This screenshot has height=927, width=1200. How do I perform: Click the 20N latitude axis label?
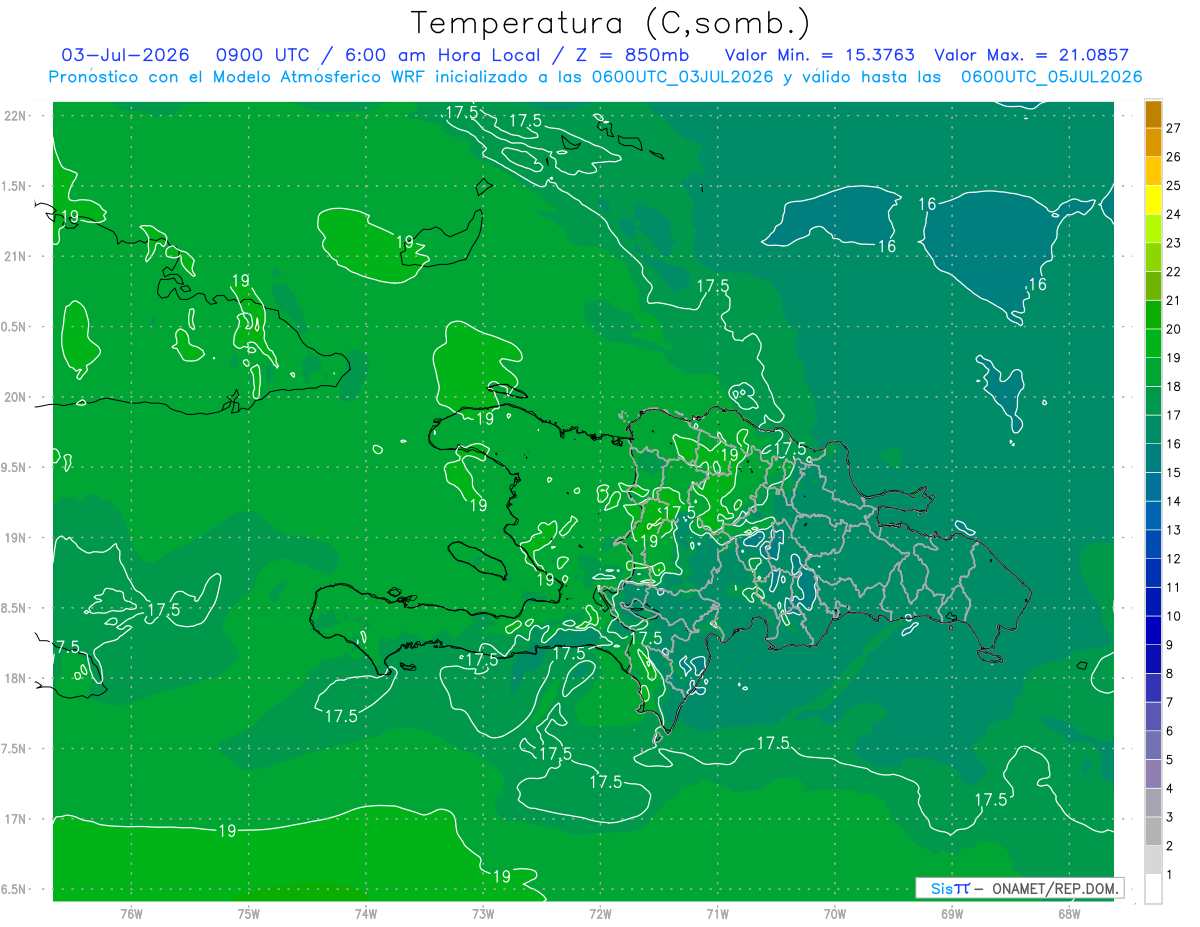[14, 397]
